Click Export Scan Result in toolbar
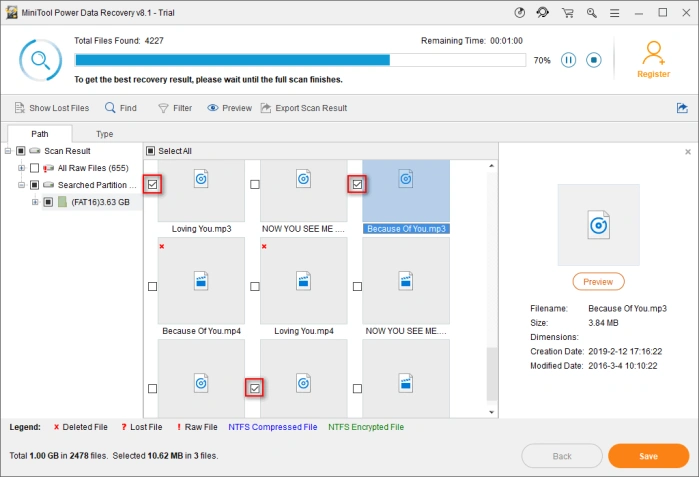Screen dimensions: 699x477 point(304,108)
